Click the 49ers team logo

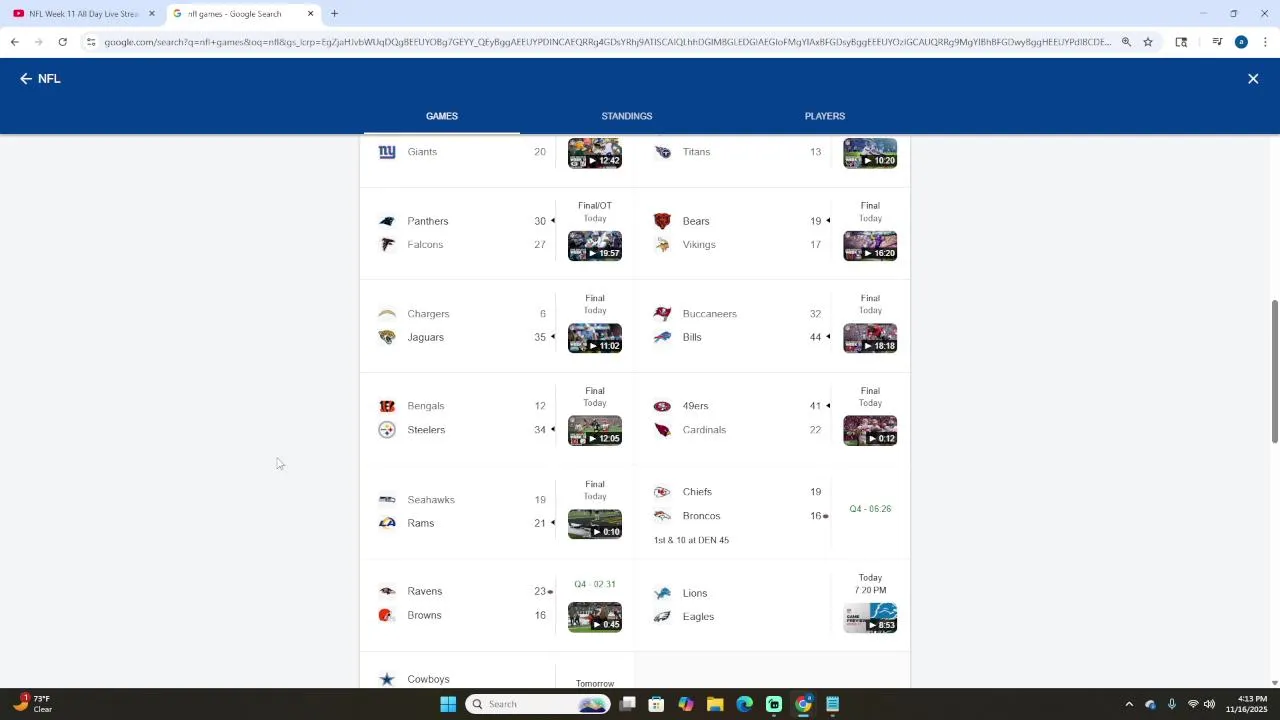point(662,406)
